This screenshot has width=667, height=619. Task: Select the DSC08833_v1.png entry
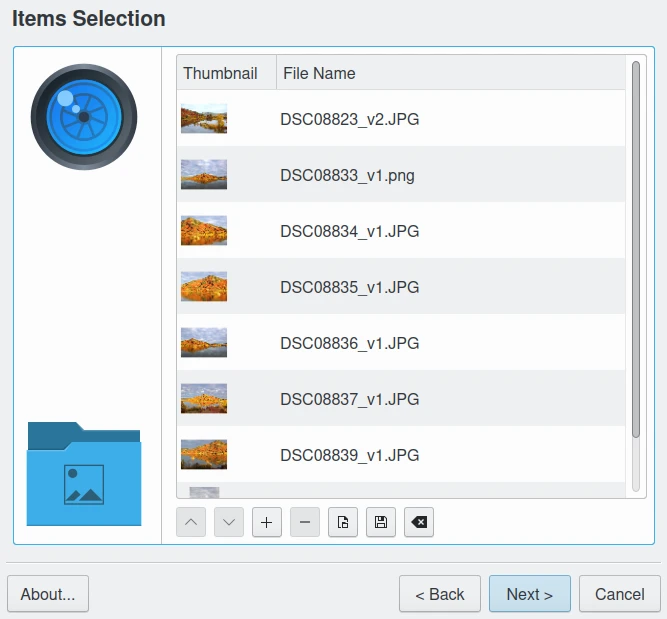click(x=347, y=175)
